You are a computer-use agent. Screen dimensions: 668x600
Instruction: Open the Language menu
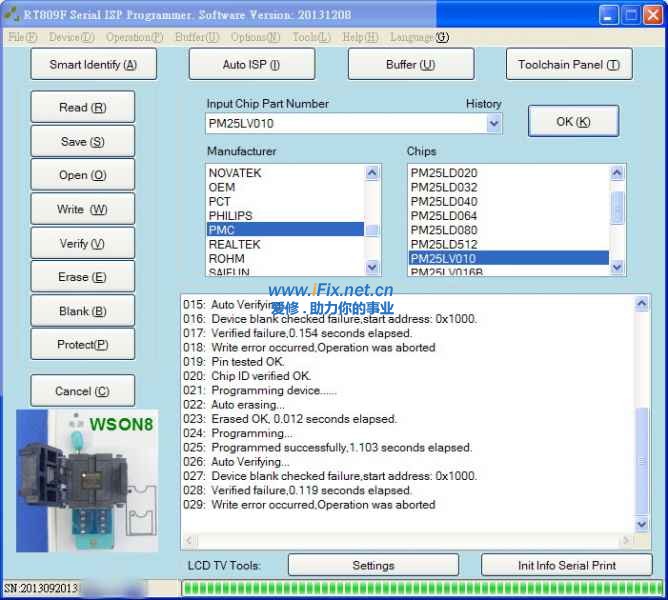(418, 37)
